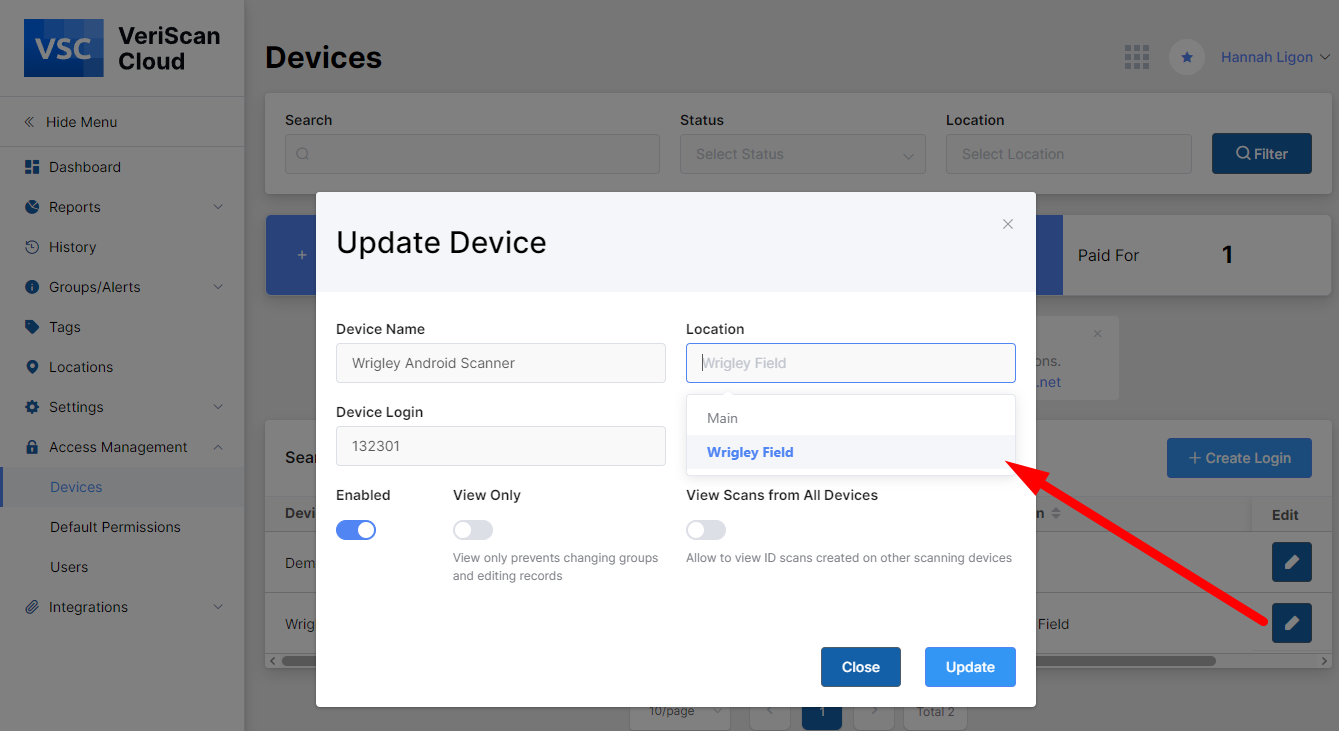Click the History clock icon
The image size is (1339, 731).
[32, 247]
